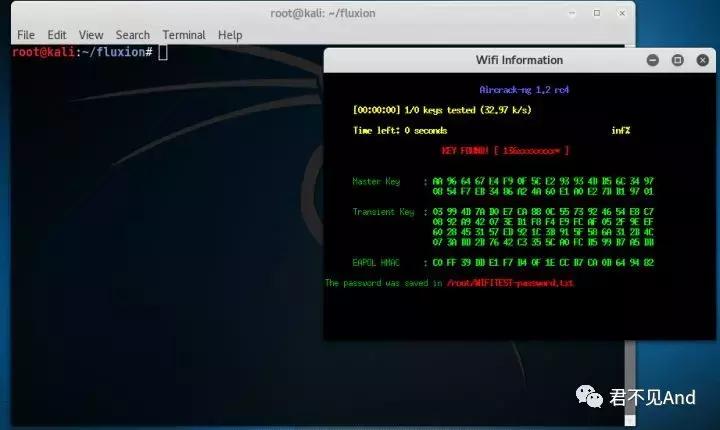
Task: Click the KEY FOUND! result line
Action: [x=505, y=151]
